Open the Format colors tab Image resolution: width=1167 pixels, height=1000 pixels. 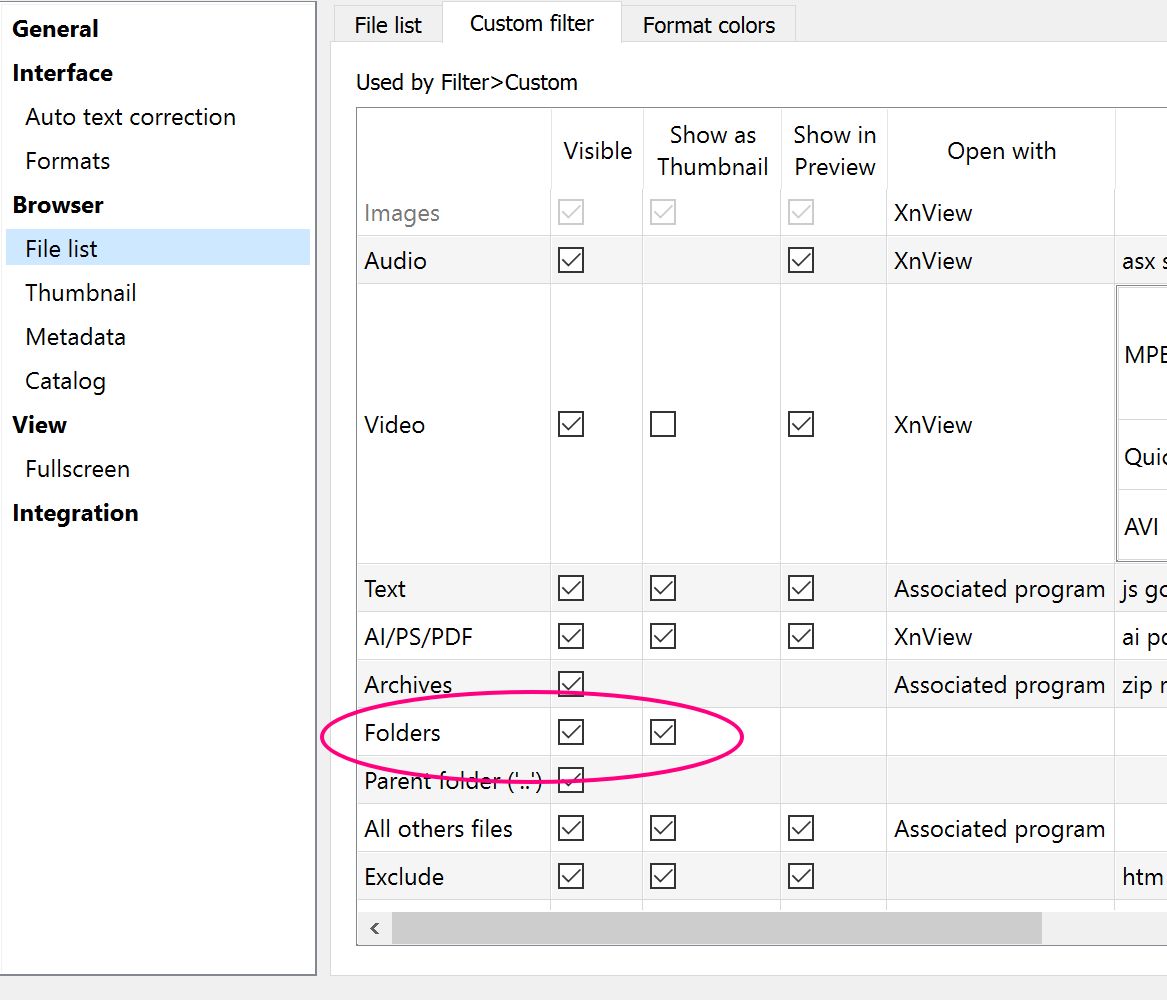point(708,26)
